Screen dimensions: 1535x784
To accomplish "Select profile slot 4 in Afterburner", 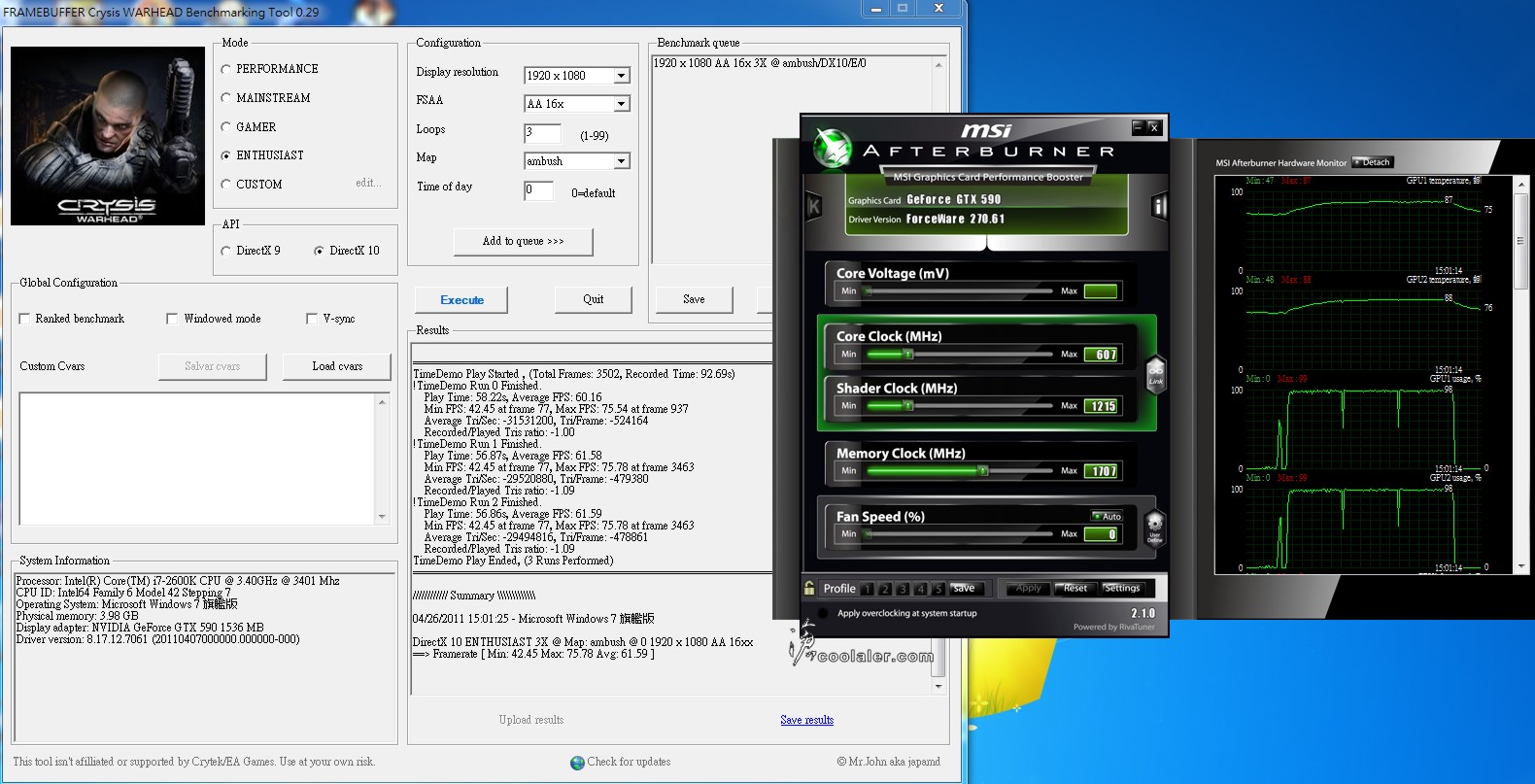I will [x=921, y=589].
